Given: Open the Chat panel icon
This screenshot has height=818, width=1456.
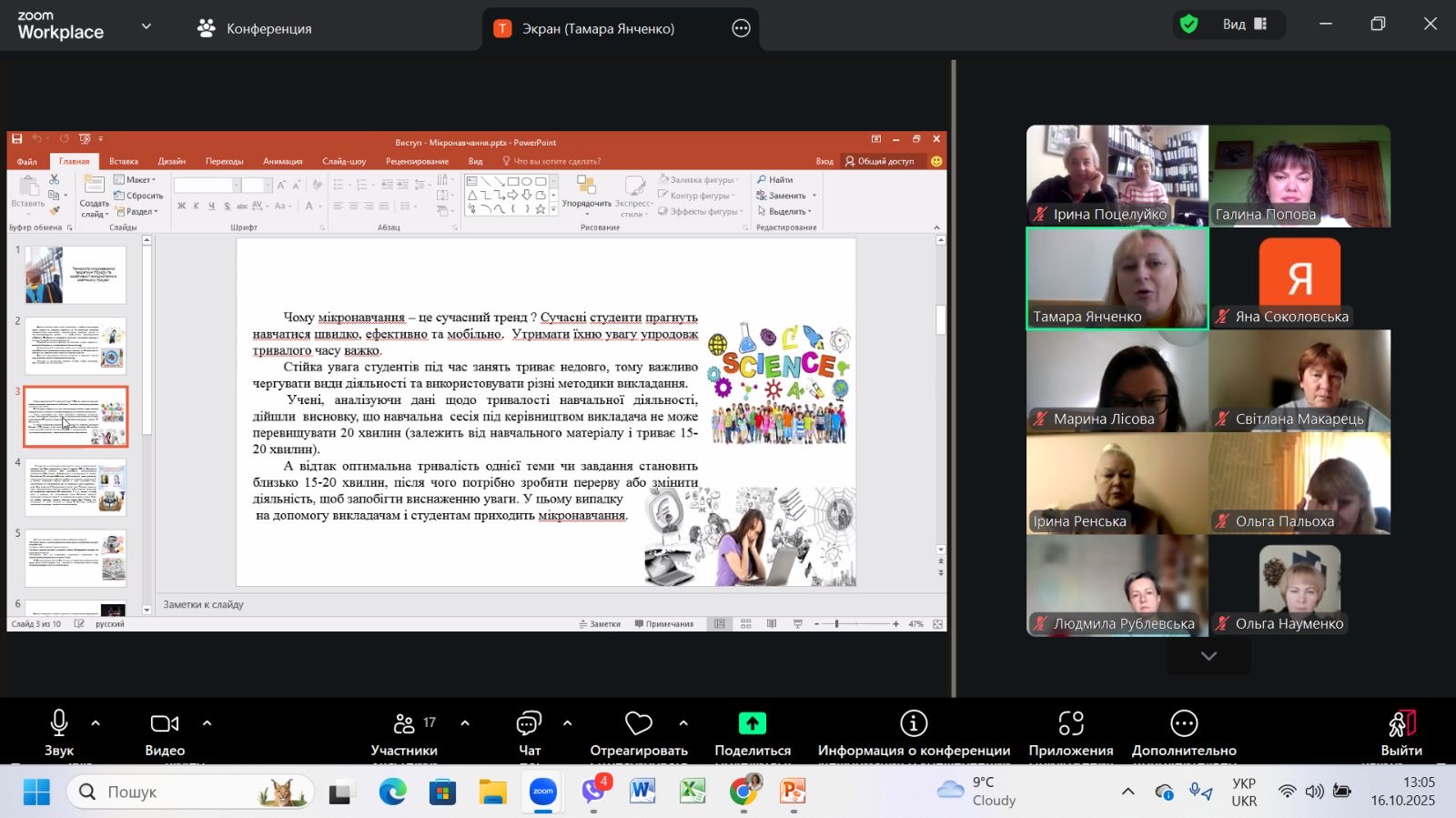Looking at the screenshot, I should click(529, 724).
